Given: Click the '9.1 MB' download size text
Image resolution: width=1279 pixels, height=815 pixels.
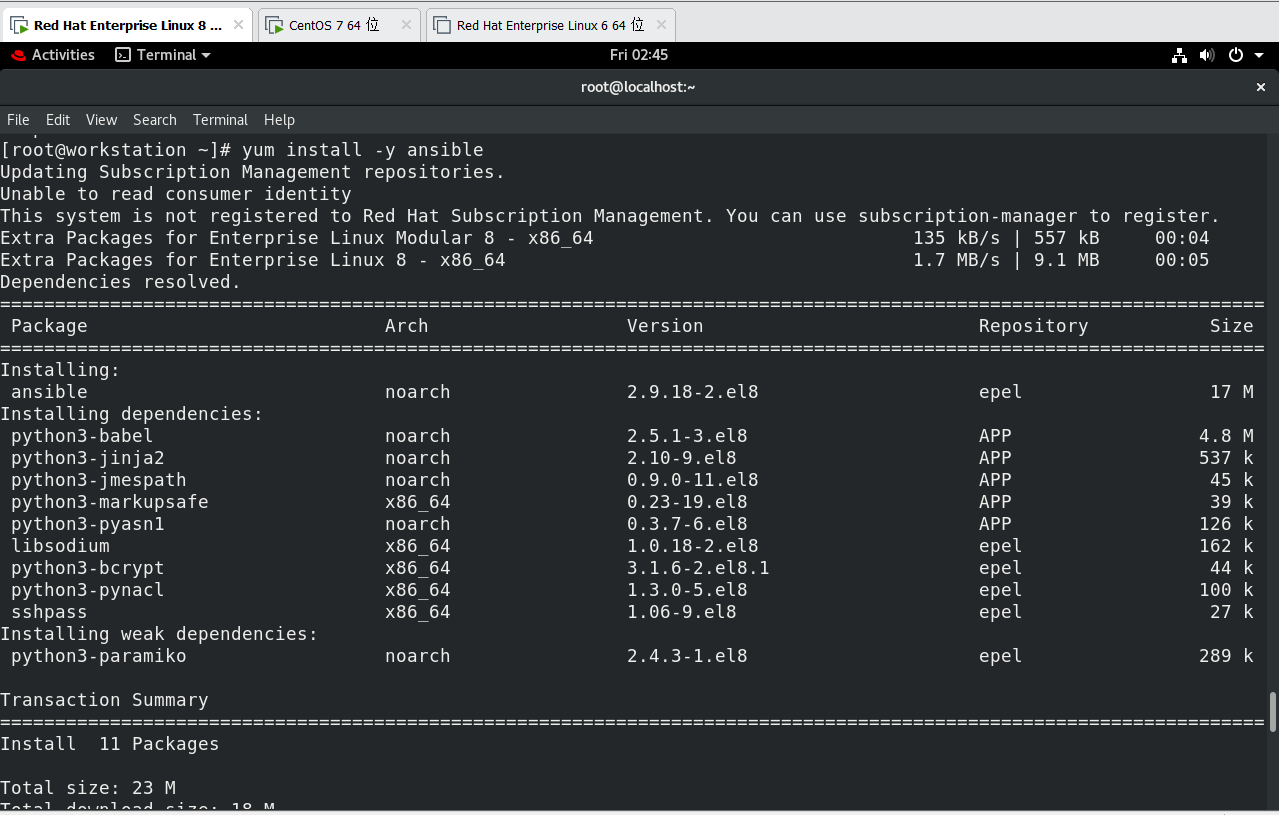Looking at the screenshot, I should 1066,260.
